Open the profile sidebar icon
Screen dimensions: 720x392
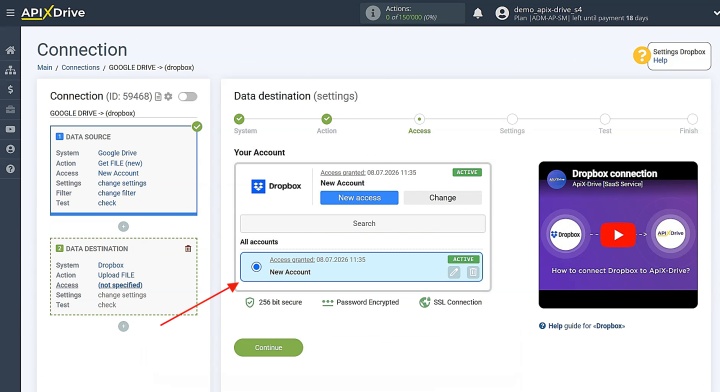[x=10, y=149]
